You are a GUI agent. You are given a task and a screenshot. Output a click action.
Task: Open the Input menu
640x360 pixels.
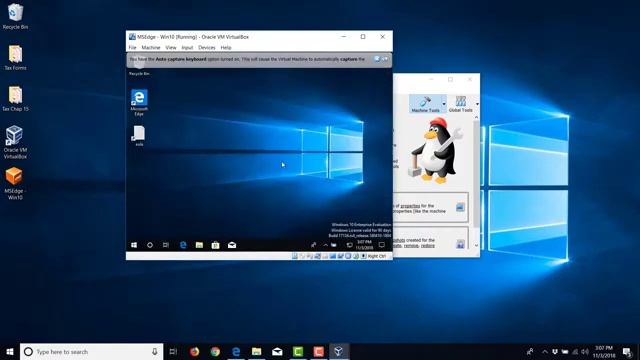tap(187, 48)
